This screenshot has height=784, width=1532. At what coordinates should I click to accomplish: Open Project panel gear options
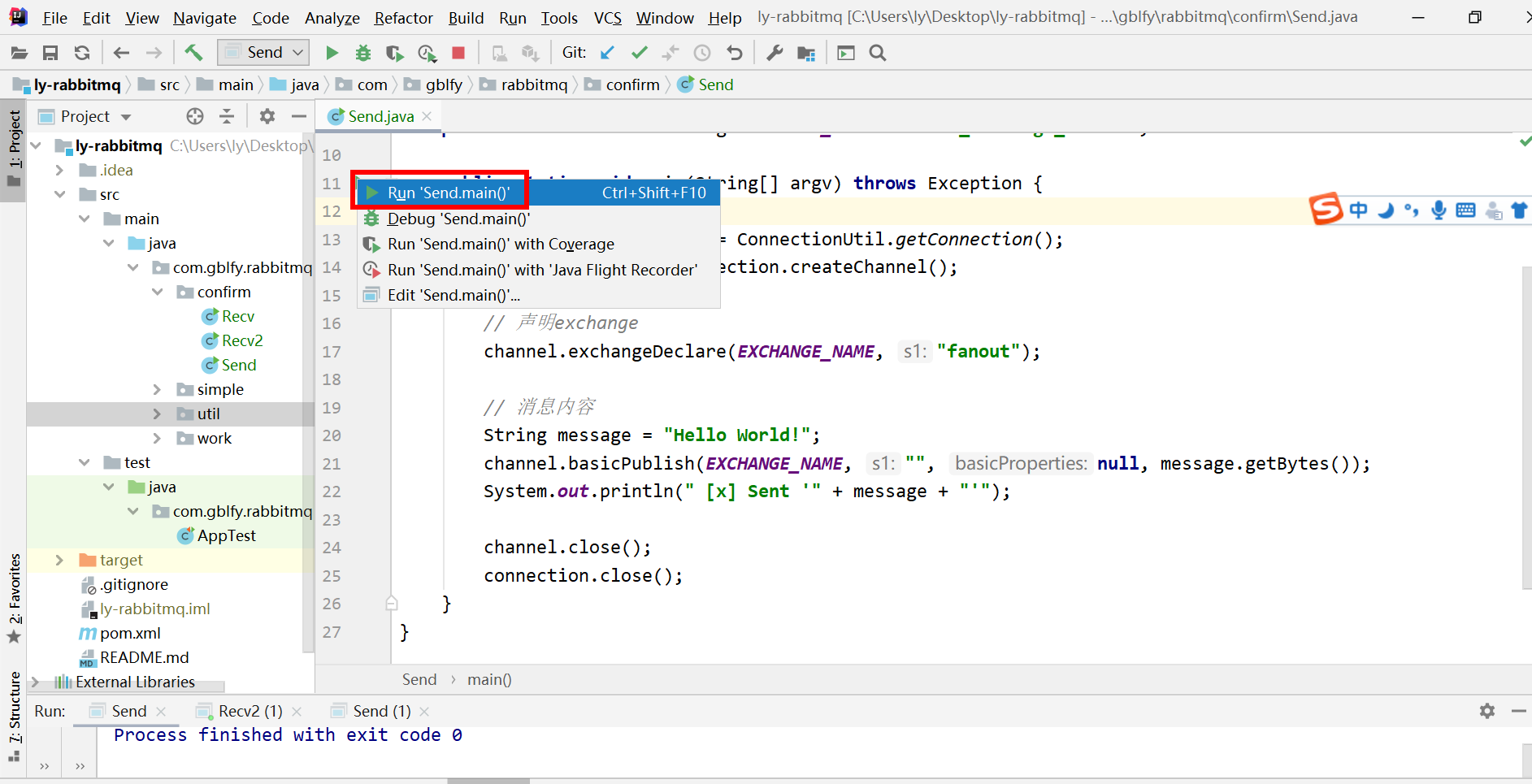267,116
